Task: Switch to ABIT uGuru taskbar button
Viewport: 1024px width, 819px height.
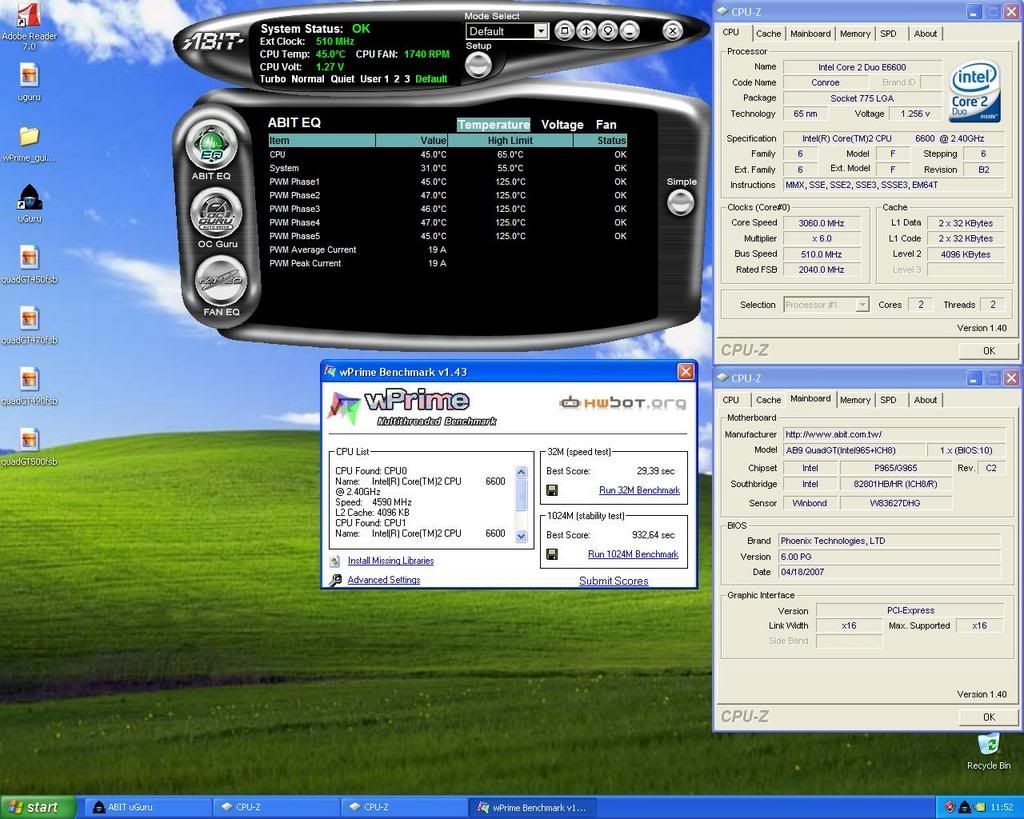Action: [x=148, y=807]
